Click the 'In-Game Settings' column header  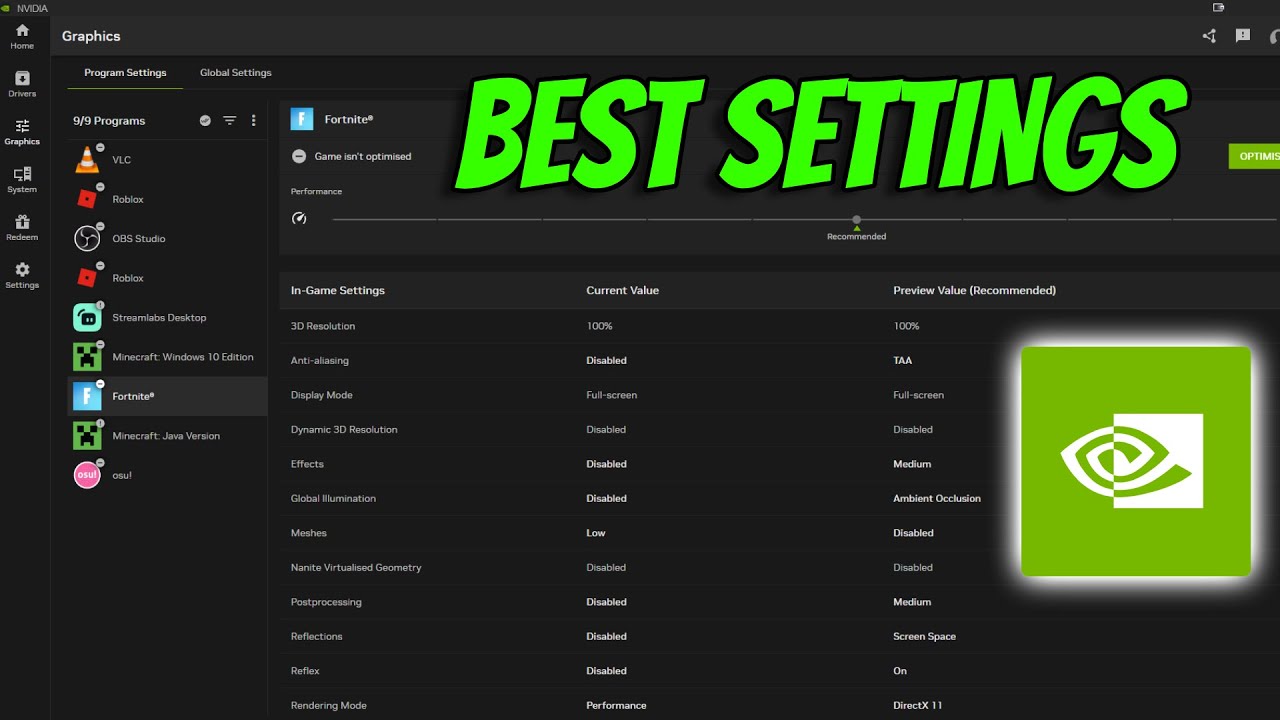[338, 290]
